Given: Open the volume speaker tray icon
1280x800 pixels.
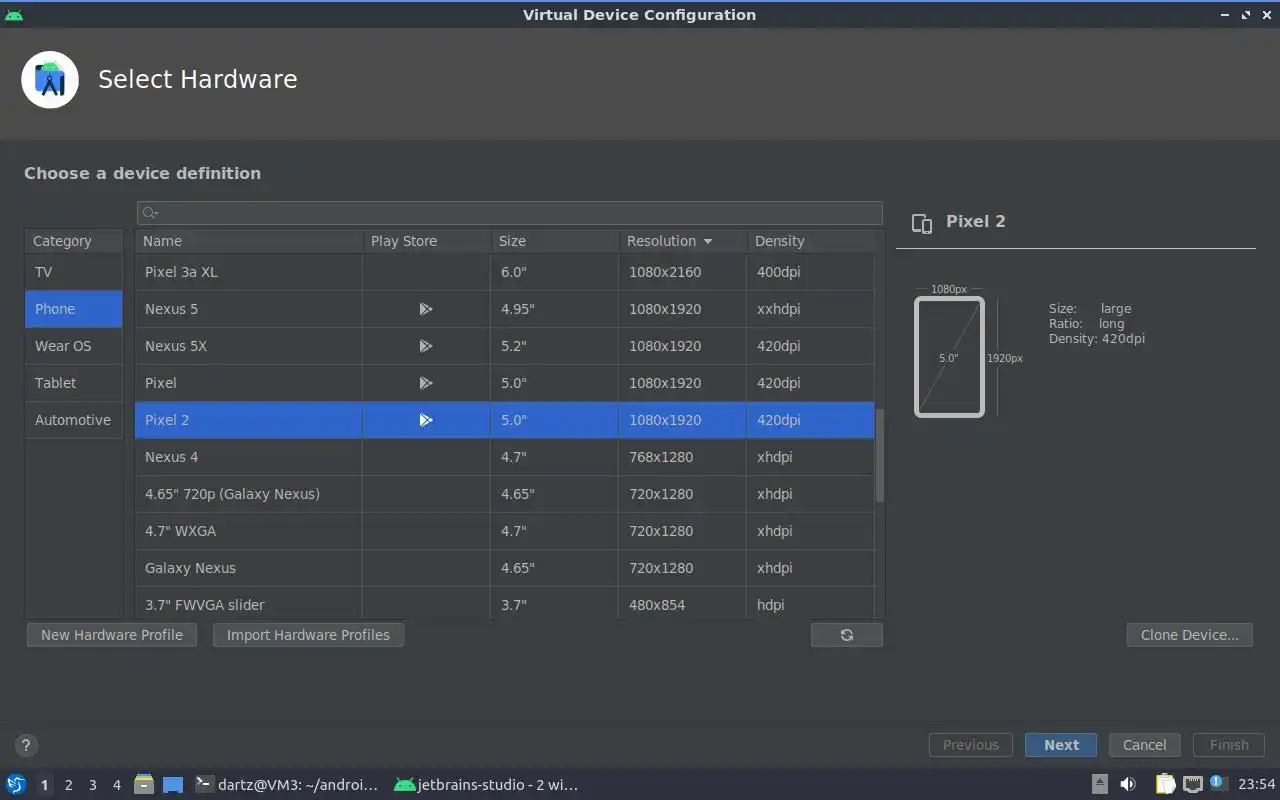Looking at the screenshot, I should click(x=1128, y=785).
